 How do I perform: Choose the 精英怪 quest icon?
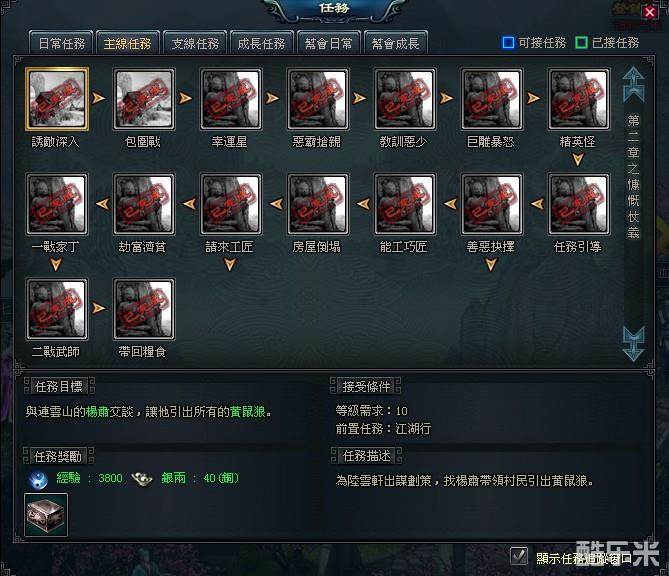[579, 99]
